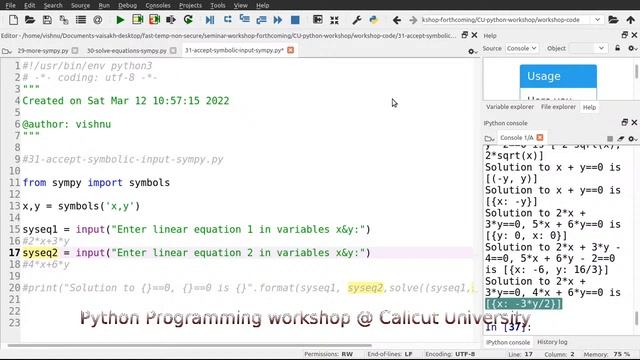Switch to File explorer tab
This screenshot has height=360, width=640.
click(x=558, y=107)
